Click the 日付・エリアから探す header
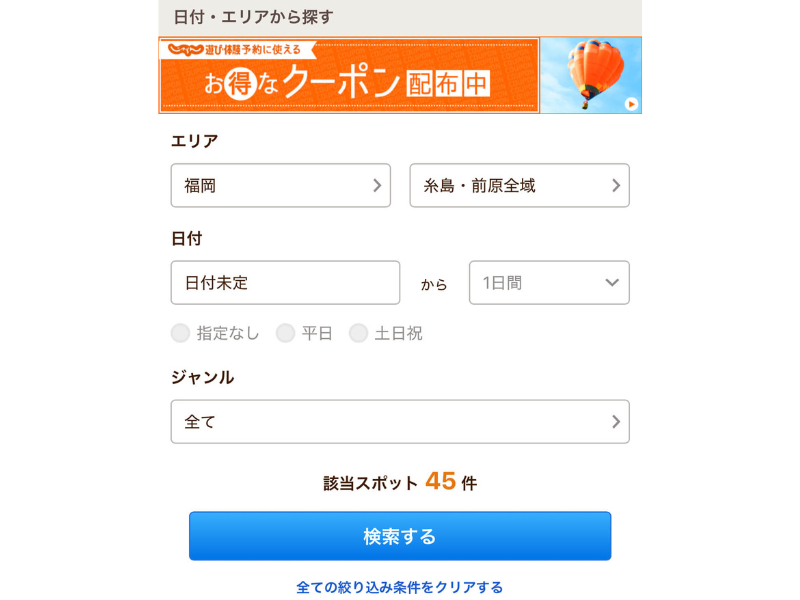The image size is (800, 600). click(253, 17)
